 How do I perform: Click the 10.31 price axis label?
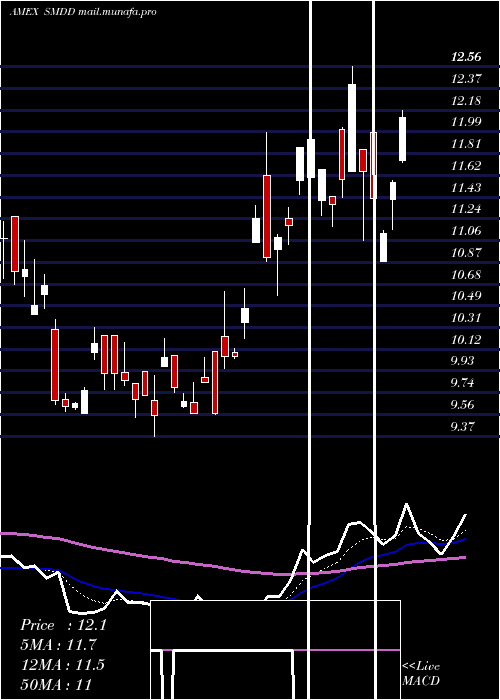point(467,318)
